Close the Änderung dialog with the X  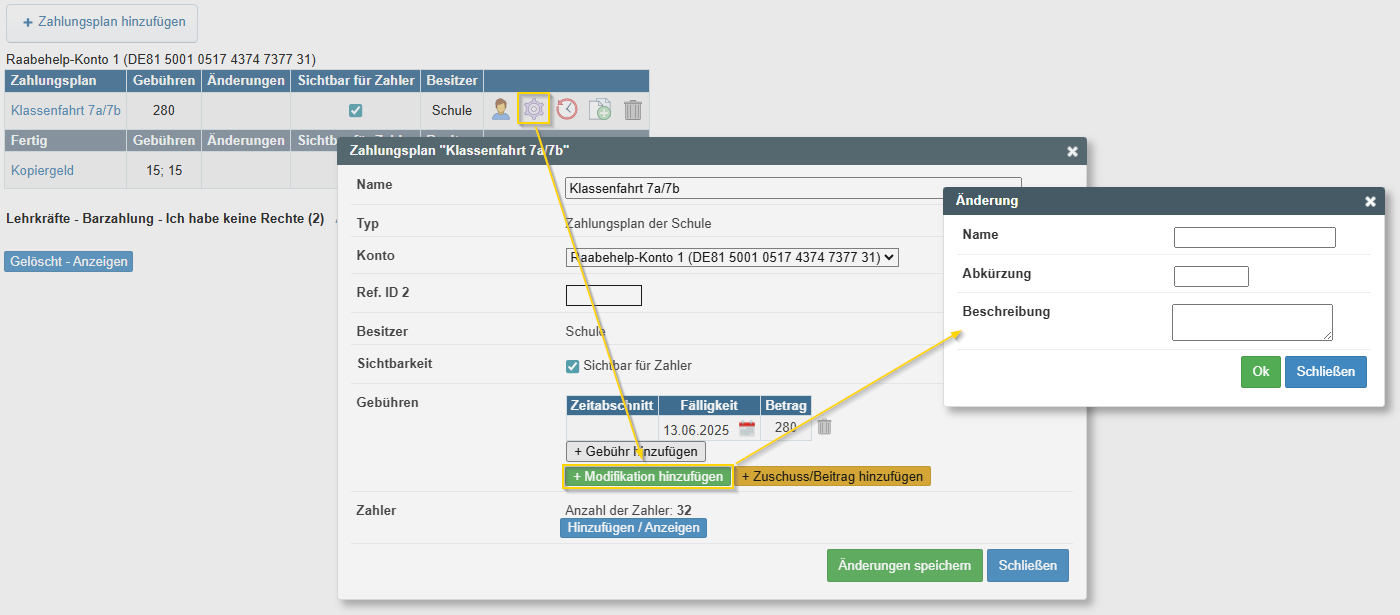click(1370, 201)
